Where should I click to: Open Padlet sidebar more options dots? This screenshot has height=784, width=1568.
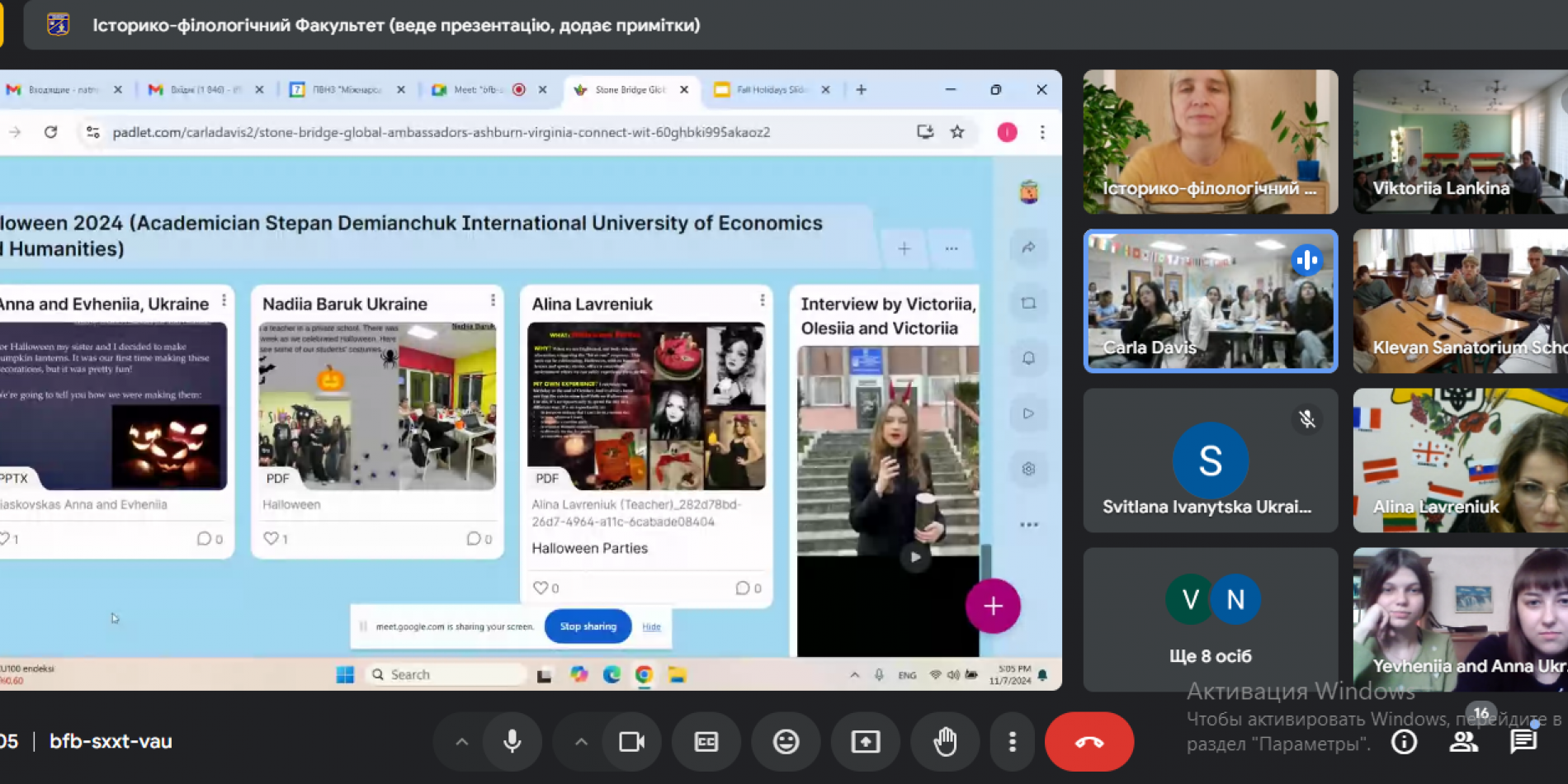click(x=1028, y=524)
